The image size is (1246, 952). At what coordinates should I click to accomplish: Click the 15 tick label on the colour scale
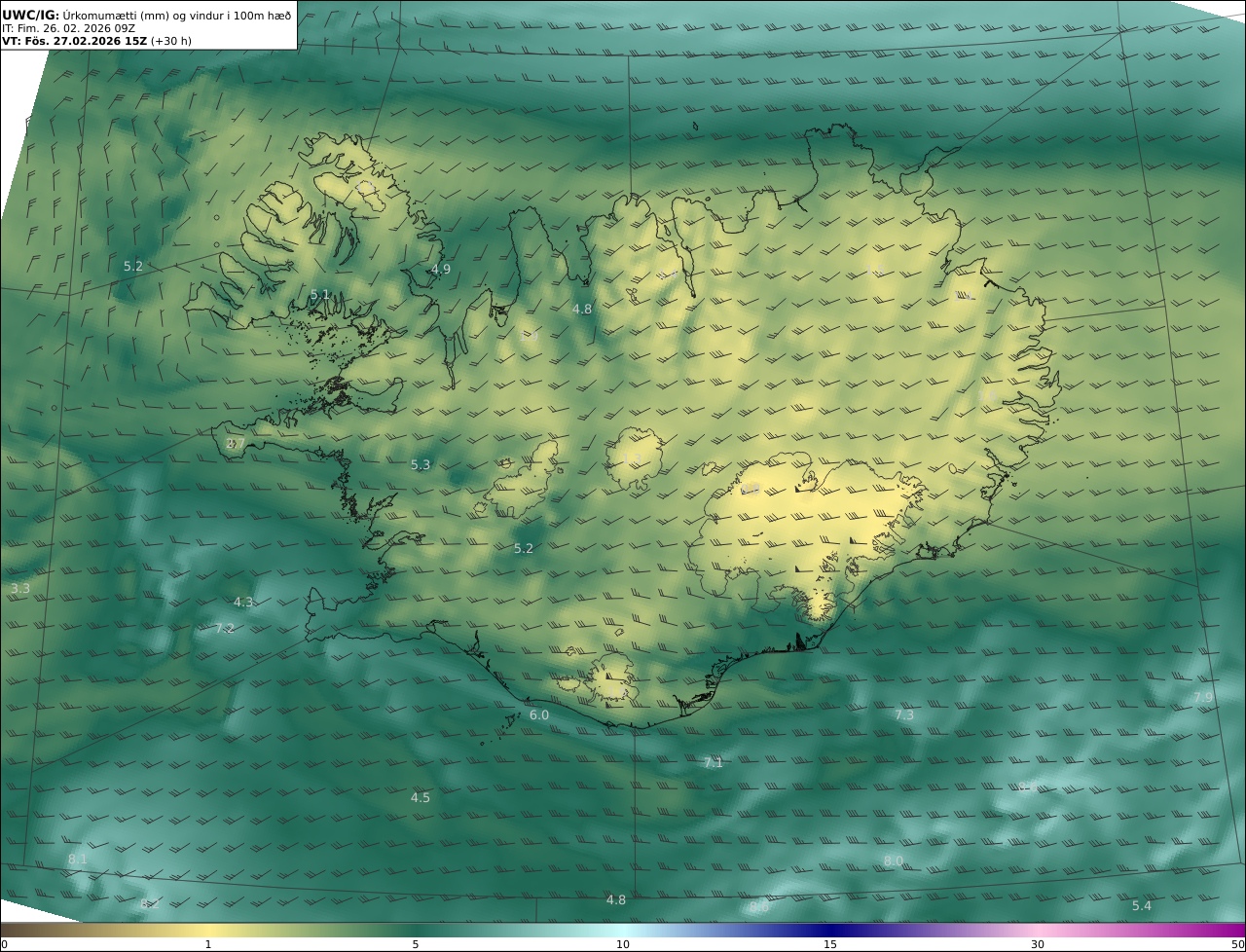coord(830,944)
